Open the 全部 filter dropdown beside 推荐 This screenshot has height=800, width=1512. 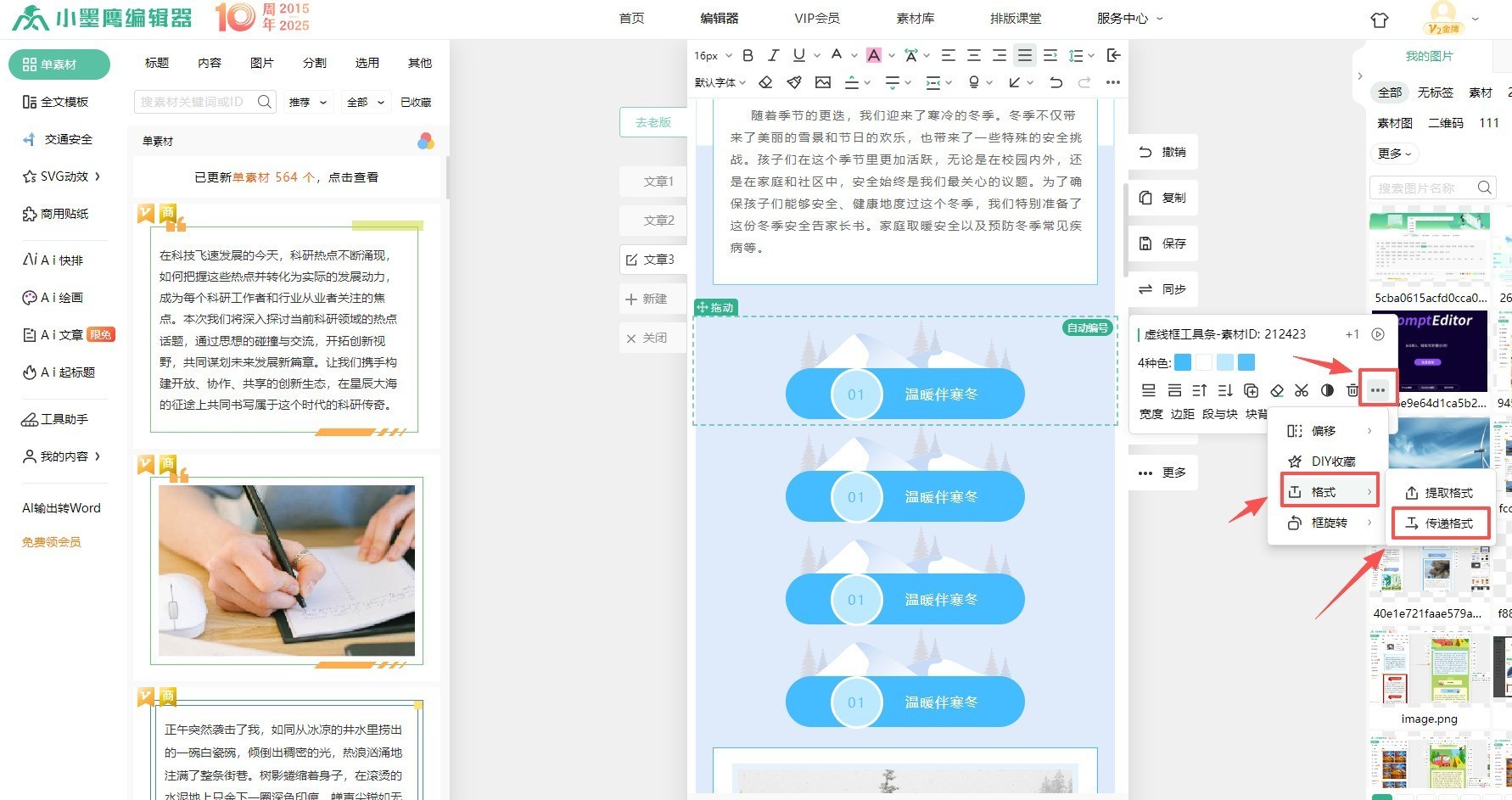coord(367,102)
